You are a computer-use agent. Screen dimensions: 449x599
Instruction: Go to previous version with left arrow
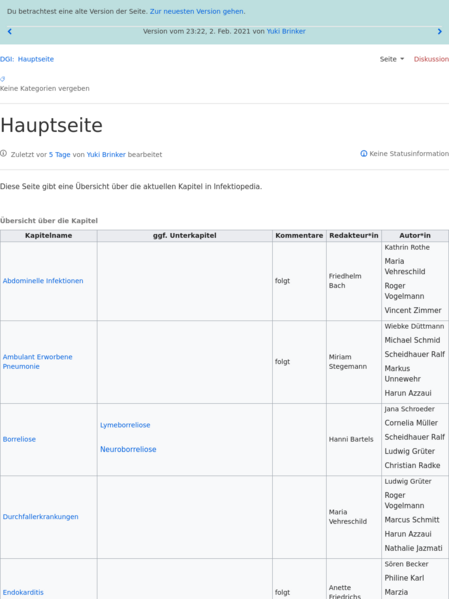click(10, 32)
